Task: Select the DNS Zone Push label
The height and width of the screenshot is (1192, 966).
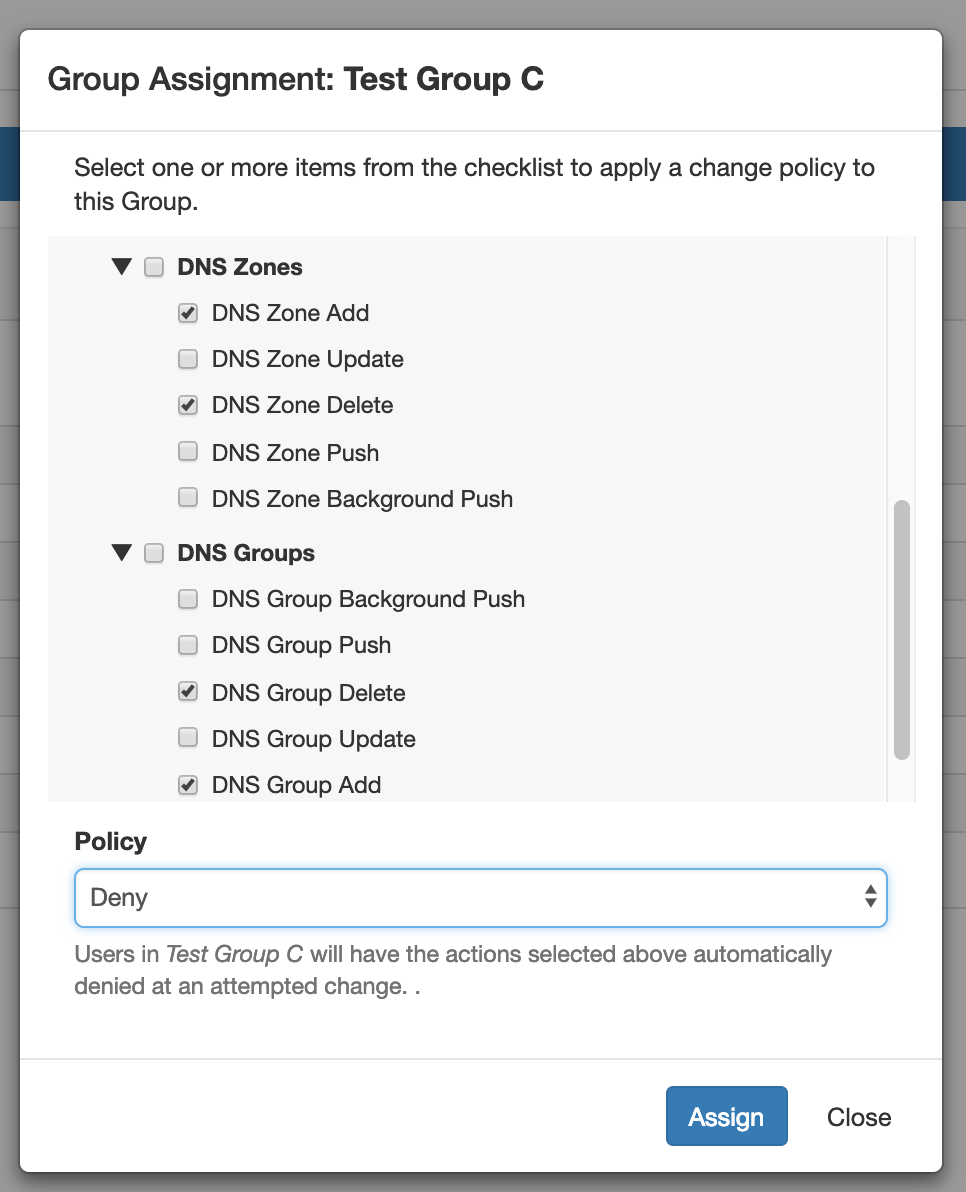Action: [x=295, y=453]
